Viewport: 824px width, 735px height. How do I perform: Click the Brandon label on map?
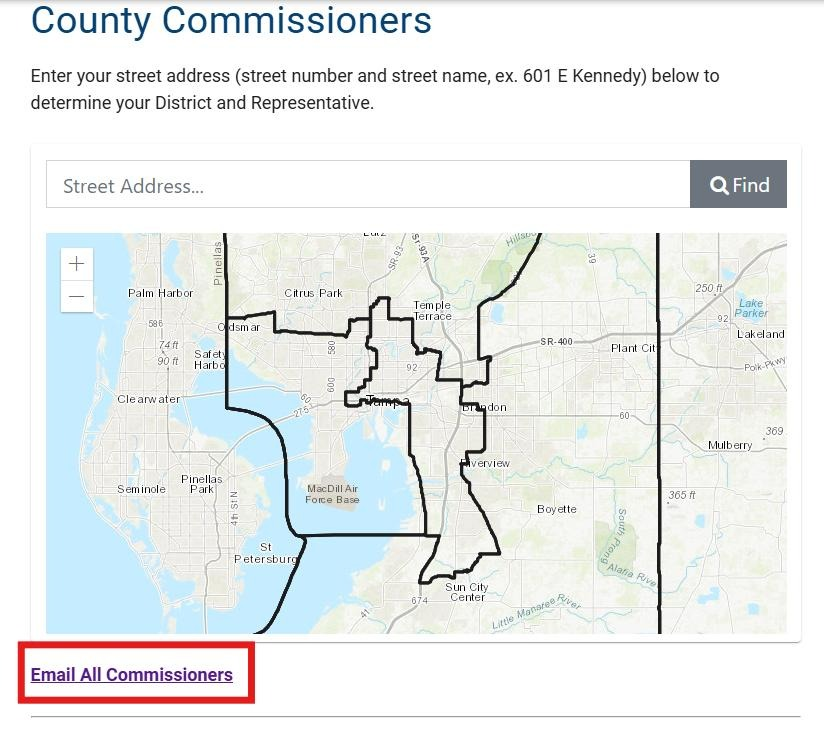click(x=485, y=408)
